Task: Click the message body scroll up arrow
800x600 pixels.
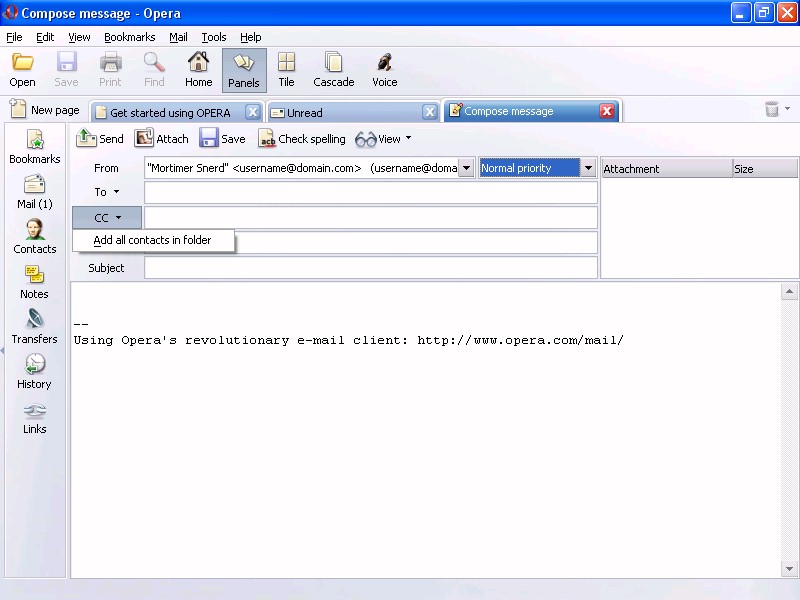Action: point(789,292)
